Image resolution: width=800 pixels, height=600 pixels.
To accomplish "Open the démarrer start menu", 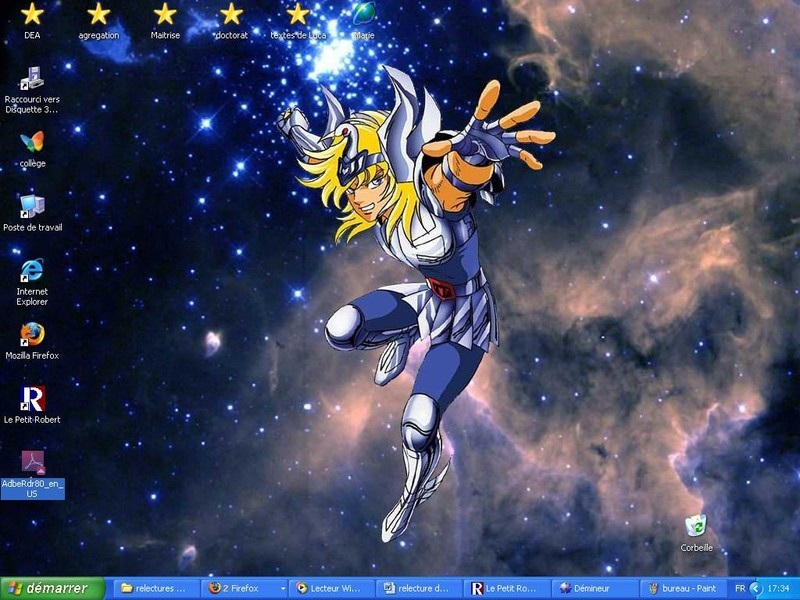I will pos(53,588).
